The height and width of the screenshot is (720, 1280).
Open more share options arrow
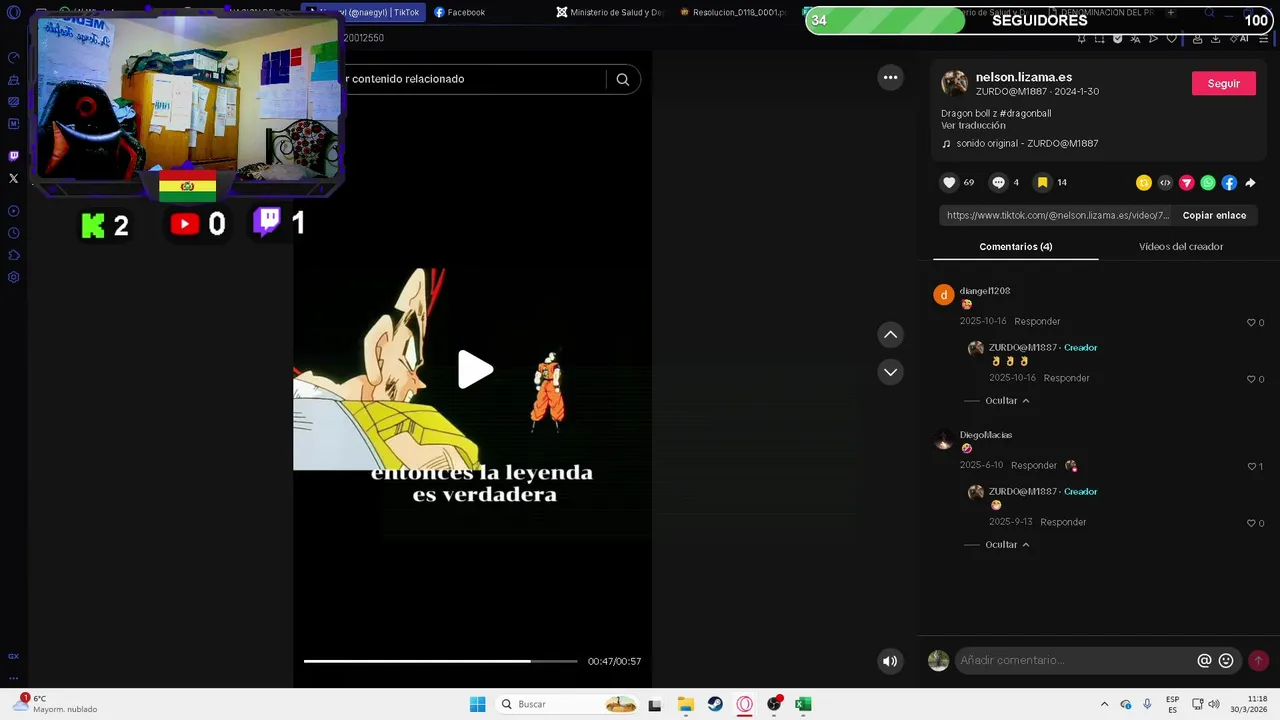pyautogui.click(x=1250, y=183)
